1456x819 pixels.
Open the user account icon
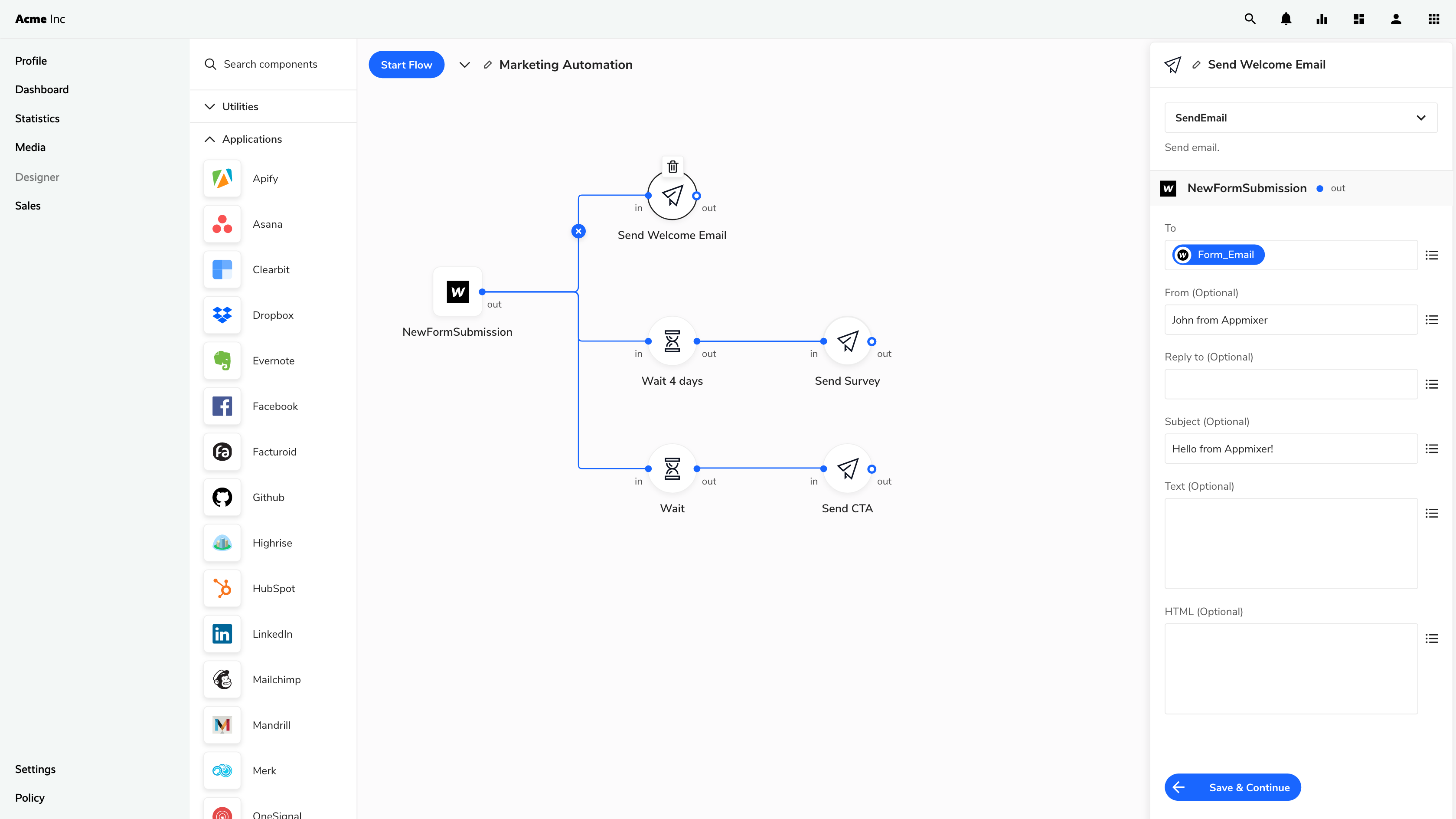pyautogui.click(x=1396, y=19)
